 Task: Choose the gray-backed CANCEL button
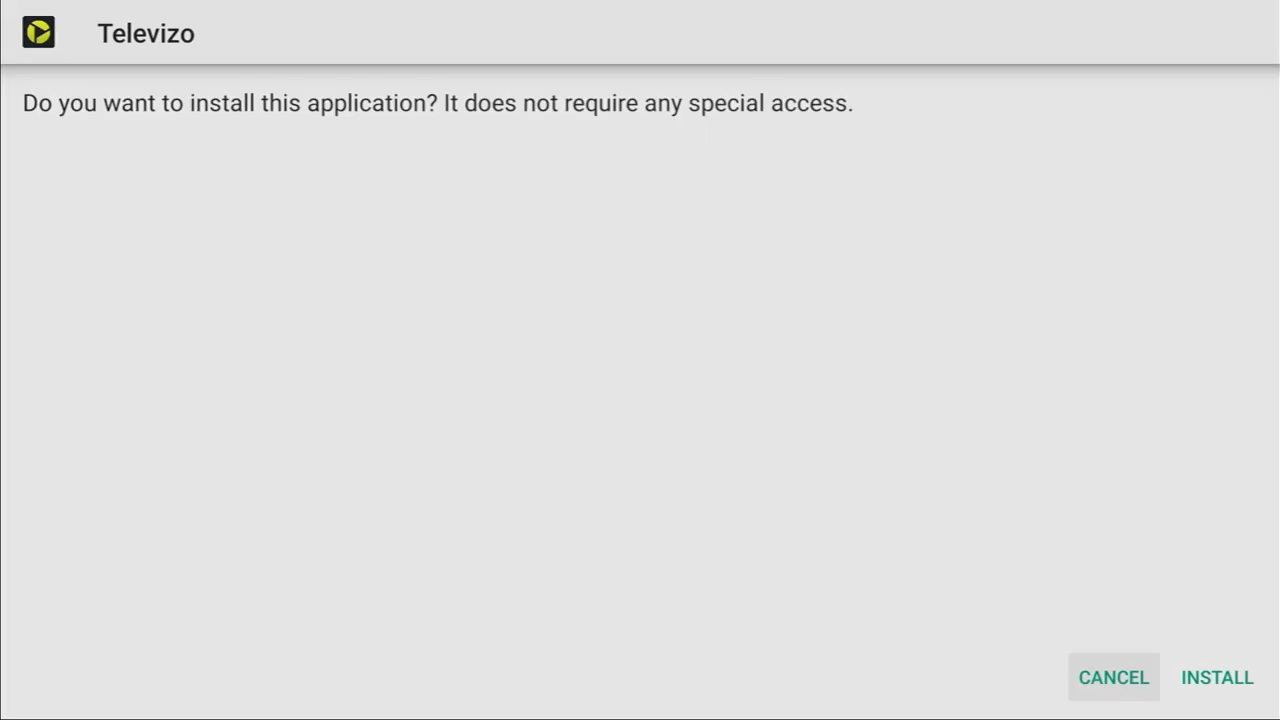point(1114,677)
